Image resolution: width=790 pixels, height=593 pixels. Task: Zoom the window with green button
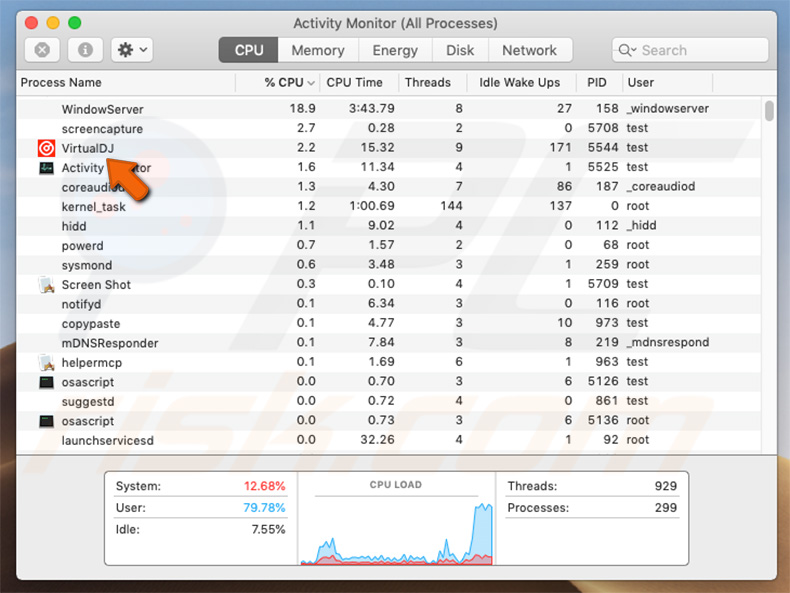(x=75, y=23)
